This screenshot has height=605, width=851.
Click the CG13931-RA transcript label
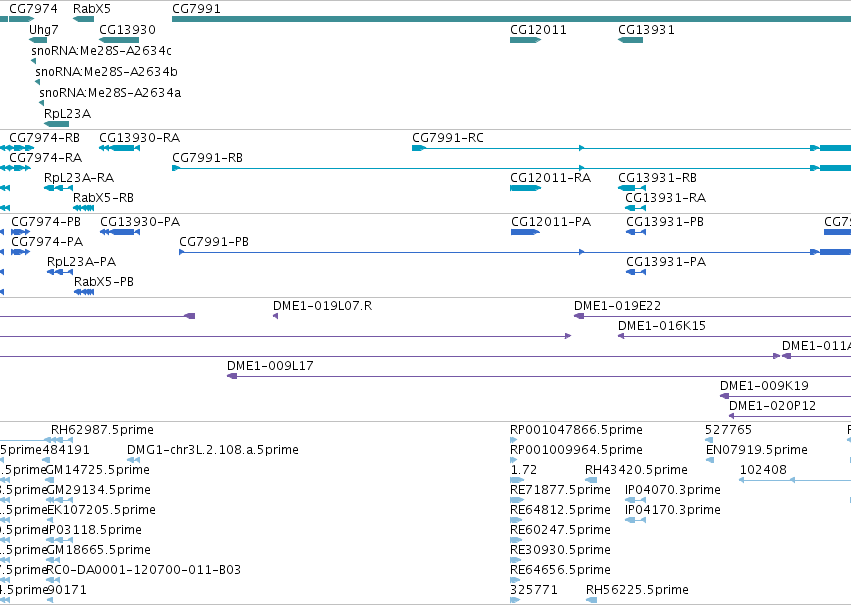665,198
